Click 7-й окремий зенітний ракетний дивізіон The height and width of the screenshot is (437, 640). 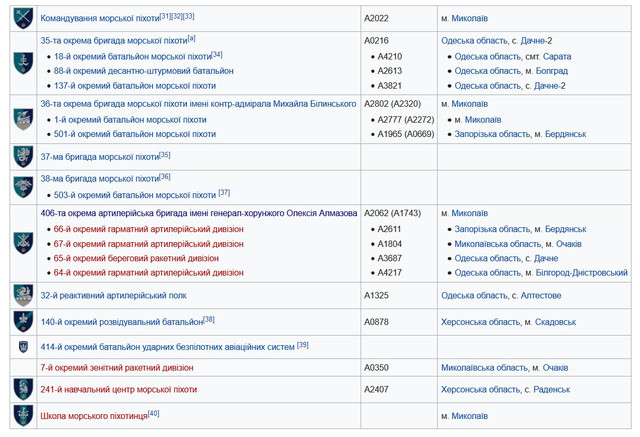point(117,368)
